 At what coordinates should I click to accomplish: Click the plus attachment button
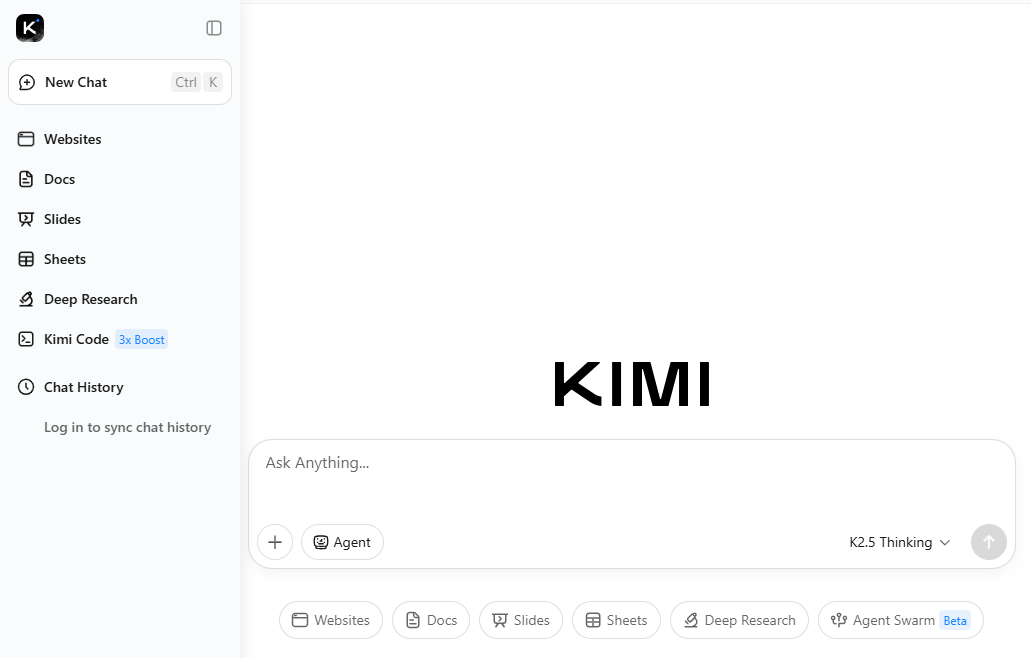click(x=275, y=542)
